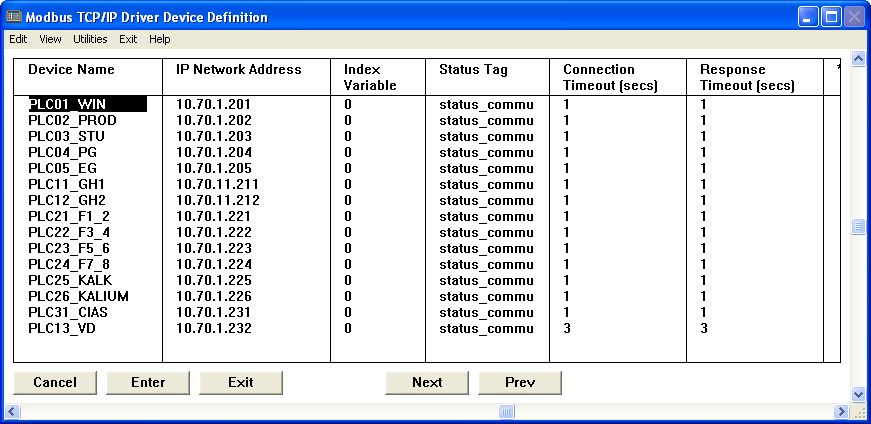Go back with the Prev button
871x424 pixels.
click(x=520, y=382)
